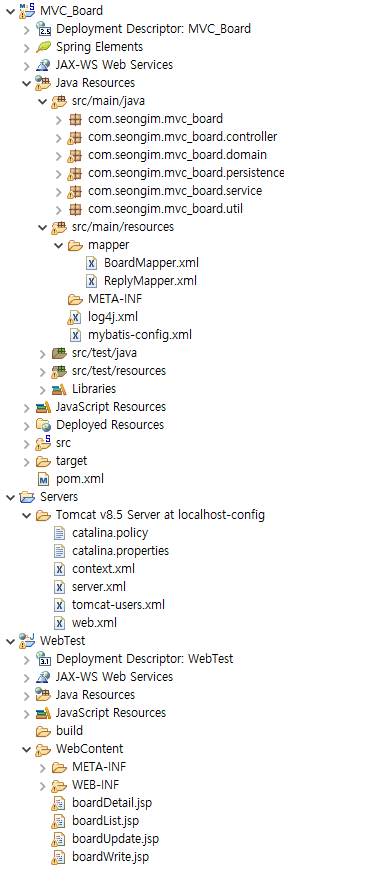Select JavaScript Resources under MVC_Board
375x872 pixels.
[x=111, y=407]
